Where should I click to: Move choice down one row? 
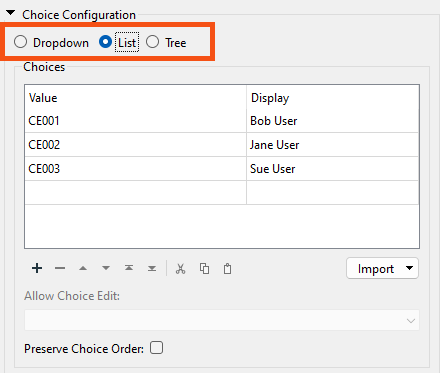[106, 268]
